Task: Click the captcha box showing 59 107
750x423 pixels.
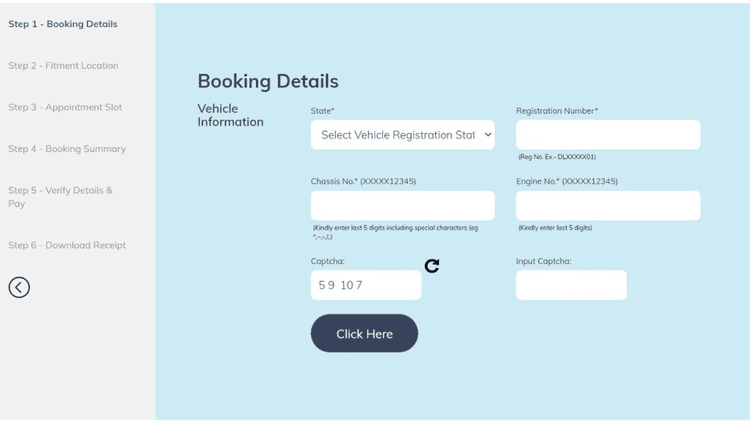Action: click(x=366, y=285)
